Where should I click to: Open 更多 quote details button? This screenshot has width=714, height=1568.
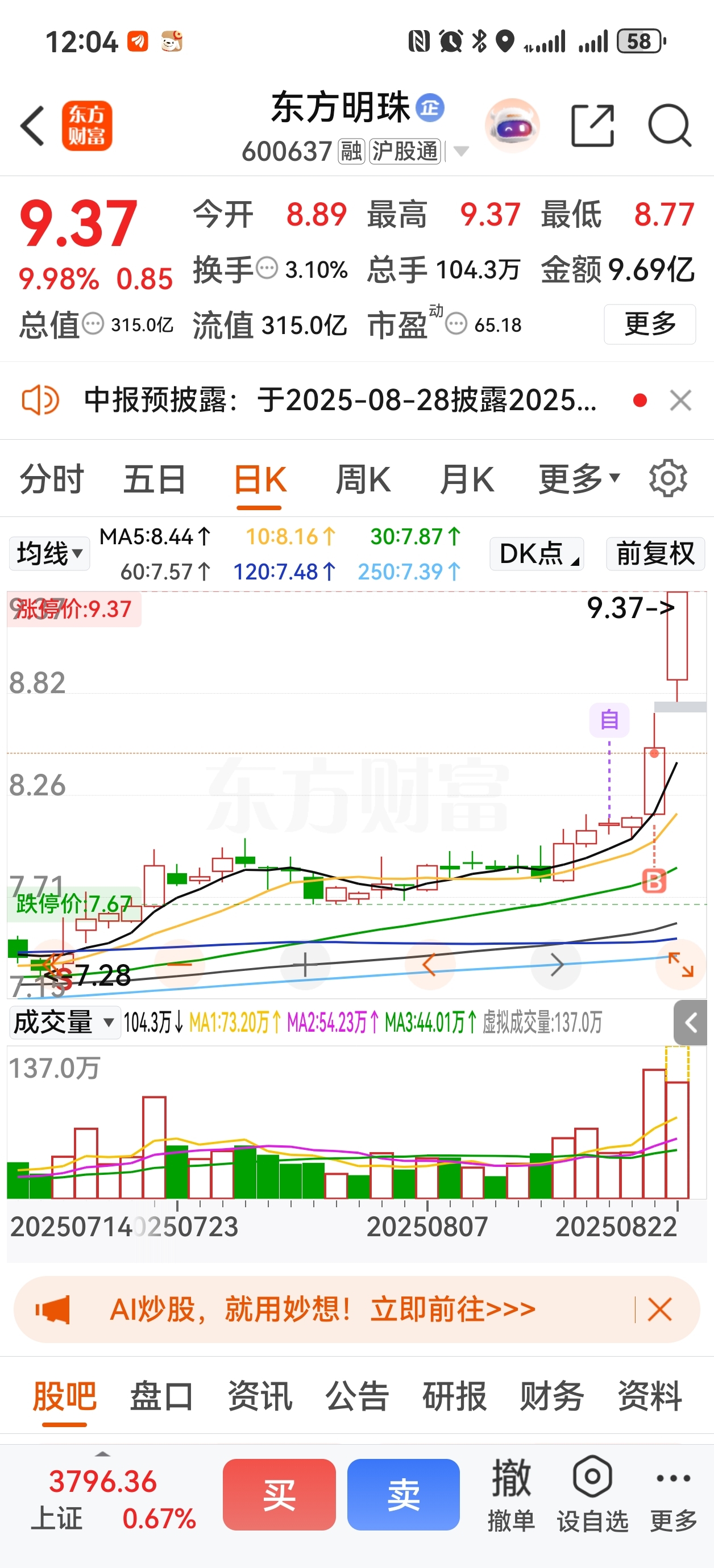650,324
